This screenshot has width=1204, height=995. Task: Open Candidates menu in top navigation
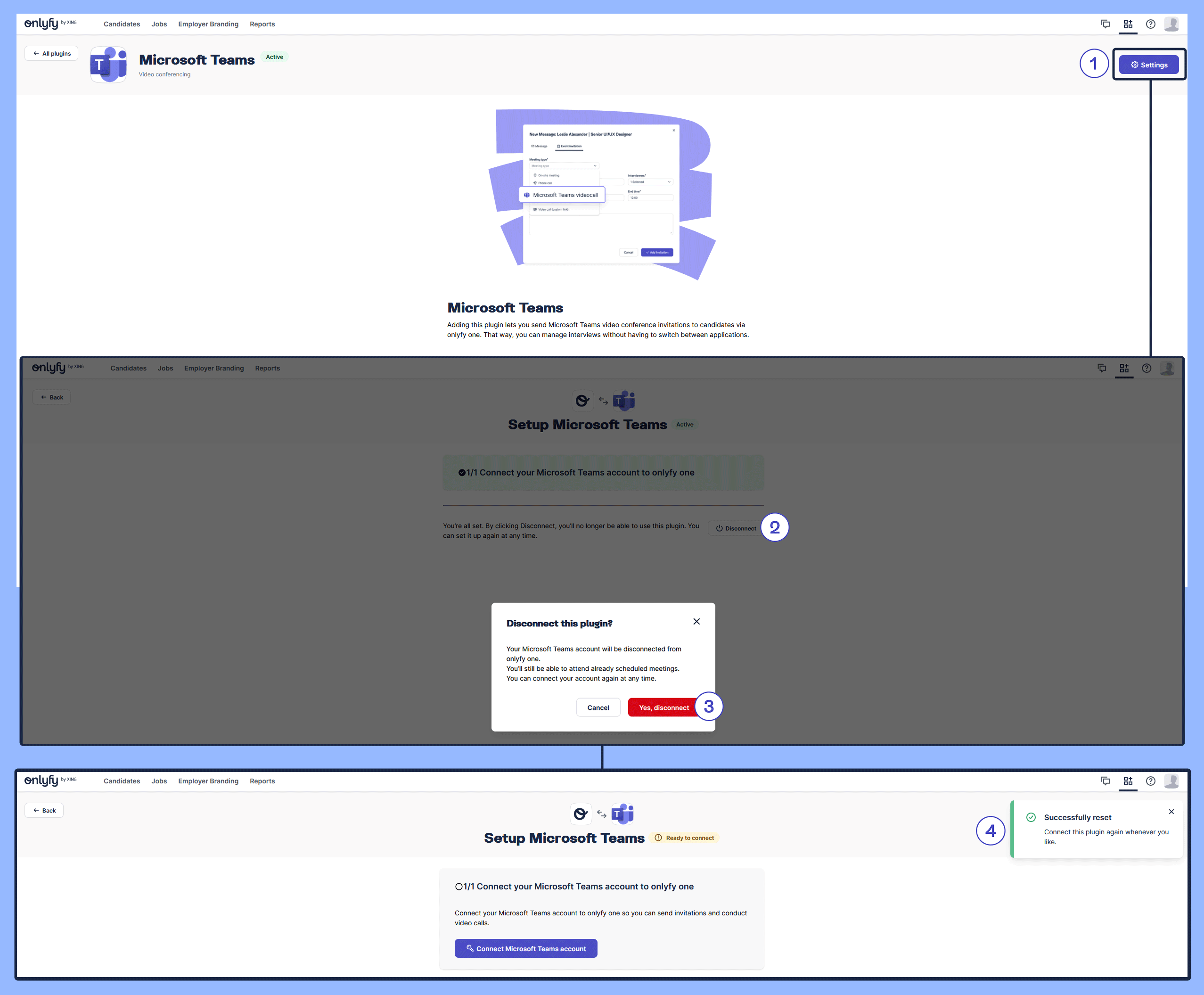[x=122, y=24]
